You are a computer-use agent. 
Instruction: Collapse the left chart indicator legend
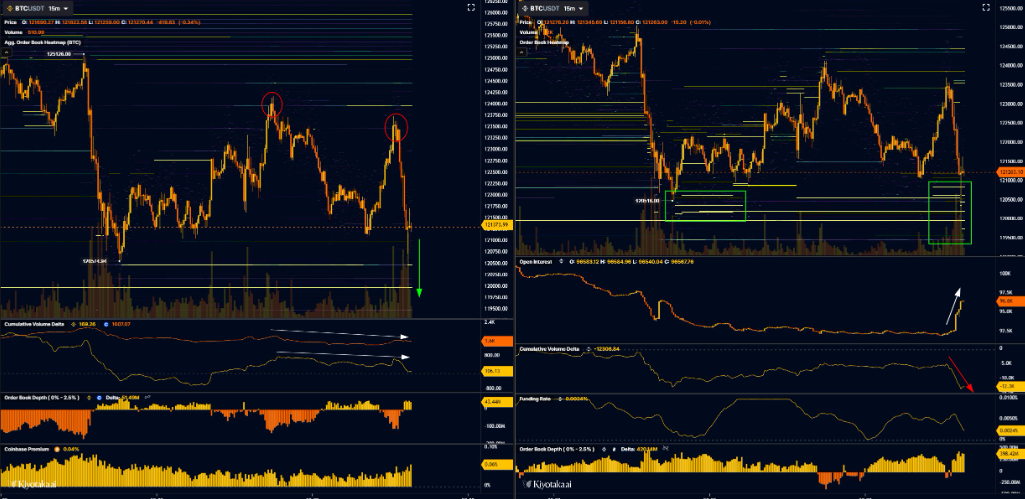pyautogui.click(x=5, y=54)
